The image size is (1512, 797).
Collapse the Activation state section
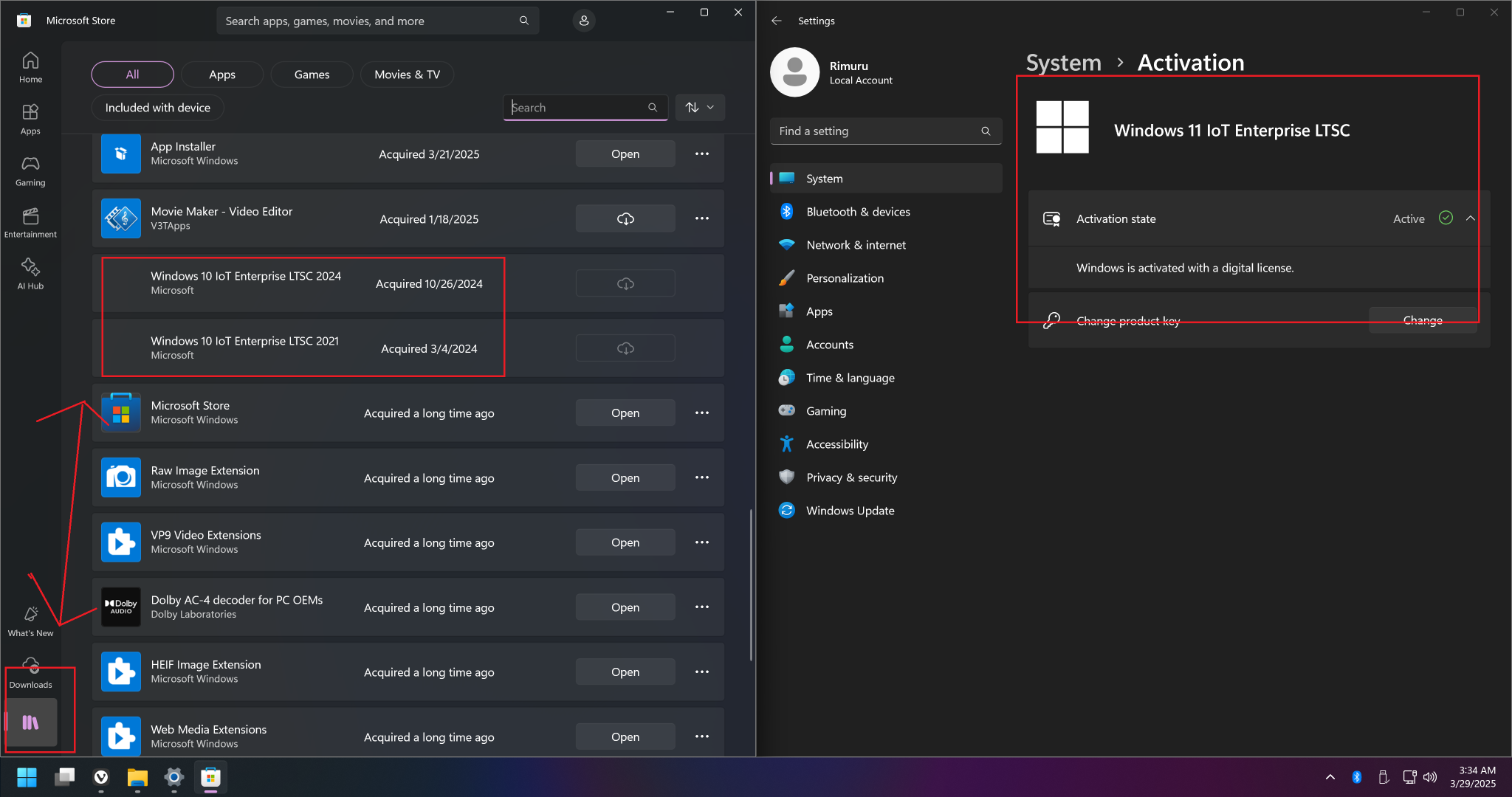point(1471,218)
